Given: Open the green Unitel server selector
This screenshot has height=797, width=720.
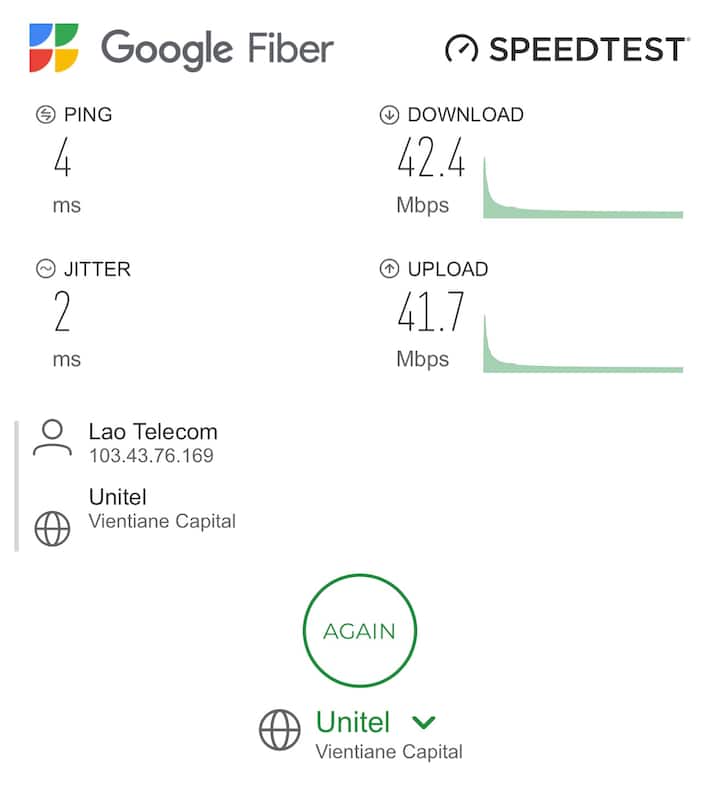Looking at the screenshot, I should coord(353,722).
